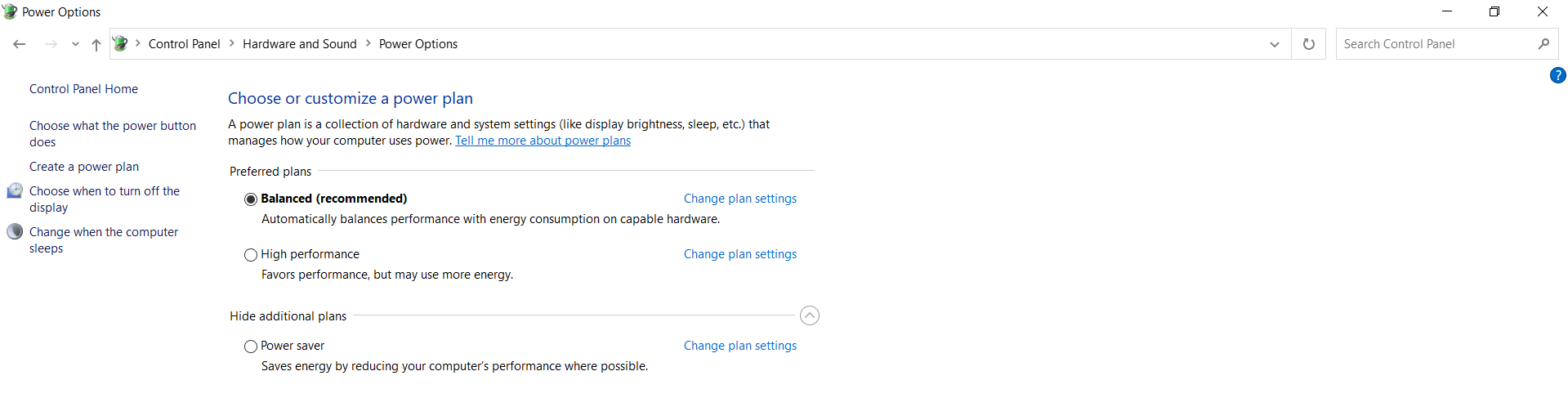Select the Power saver plan
This screenshot has width=1568, height=407.
pos(251,347)
